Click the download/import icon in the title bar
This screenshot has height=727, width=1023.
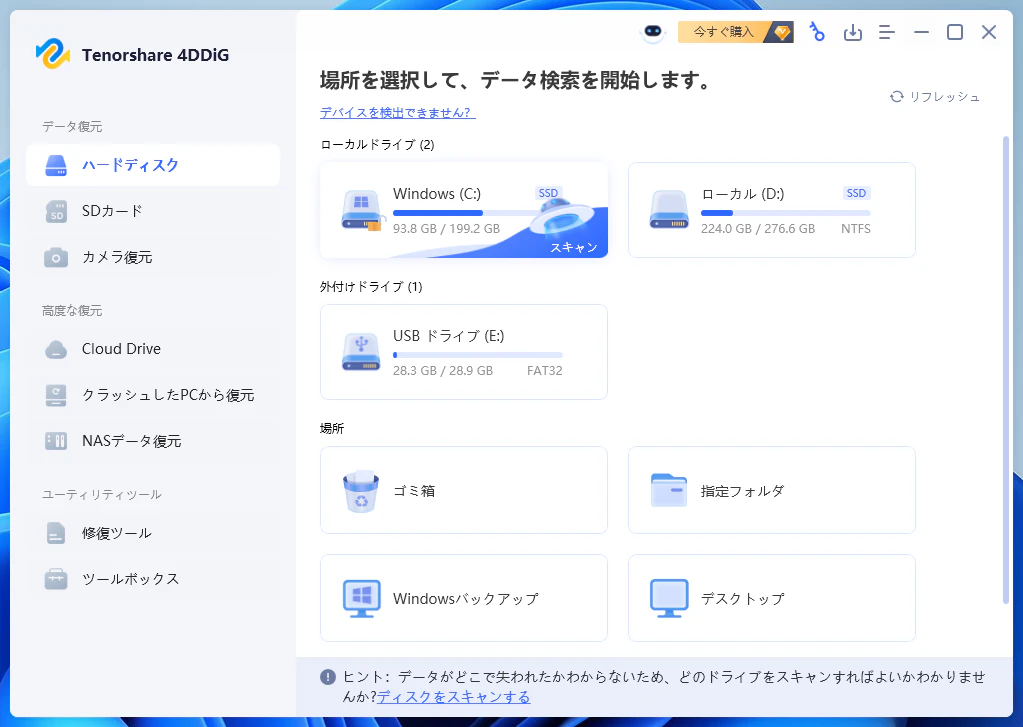(853, 32)
